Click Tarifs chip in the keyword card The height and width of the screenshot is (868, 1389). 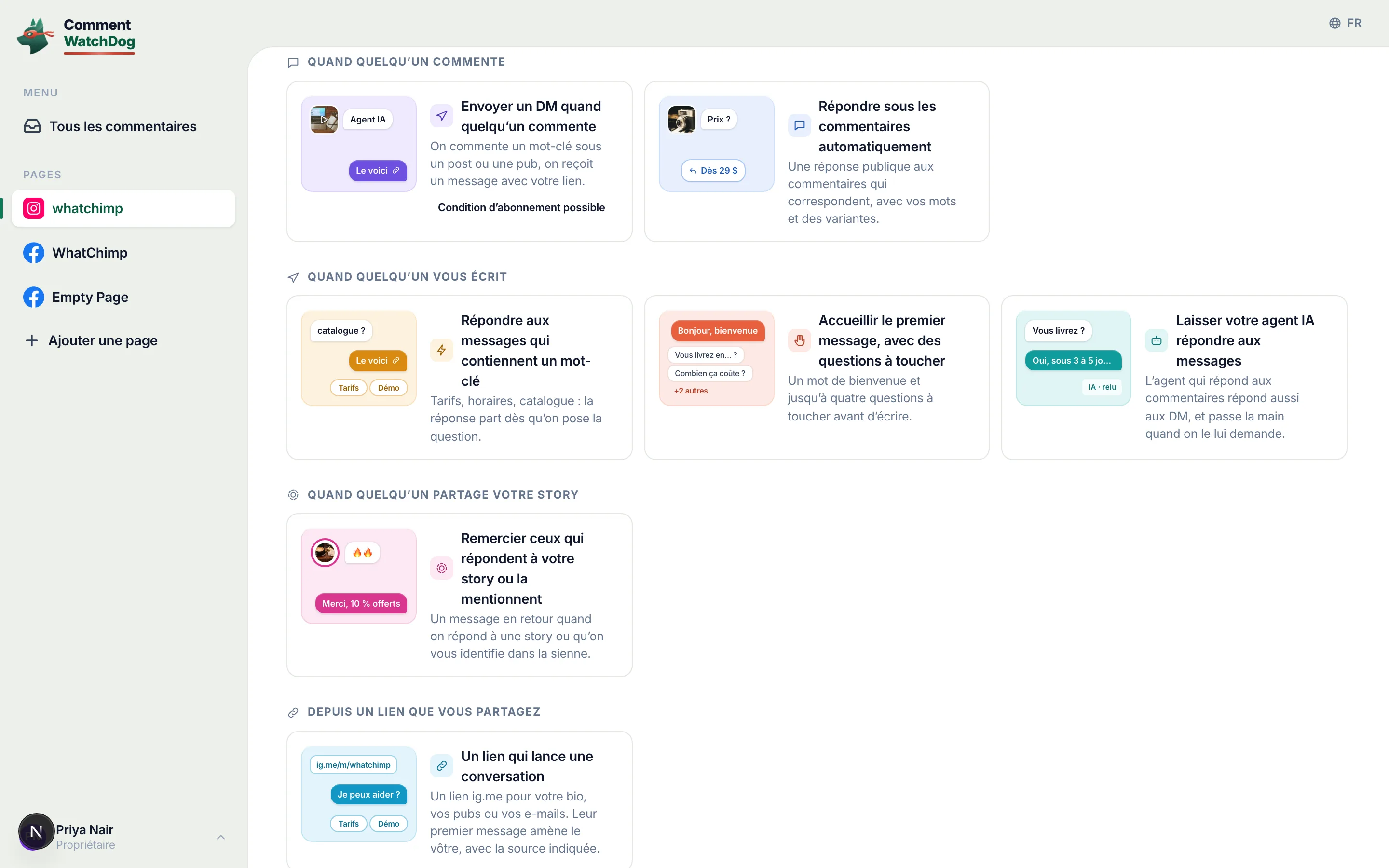coord(348,388)
